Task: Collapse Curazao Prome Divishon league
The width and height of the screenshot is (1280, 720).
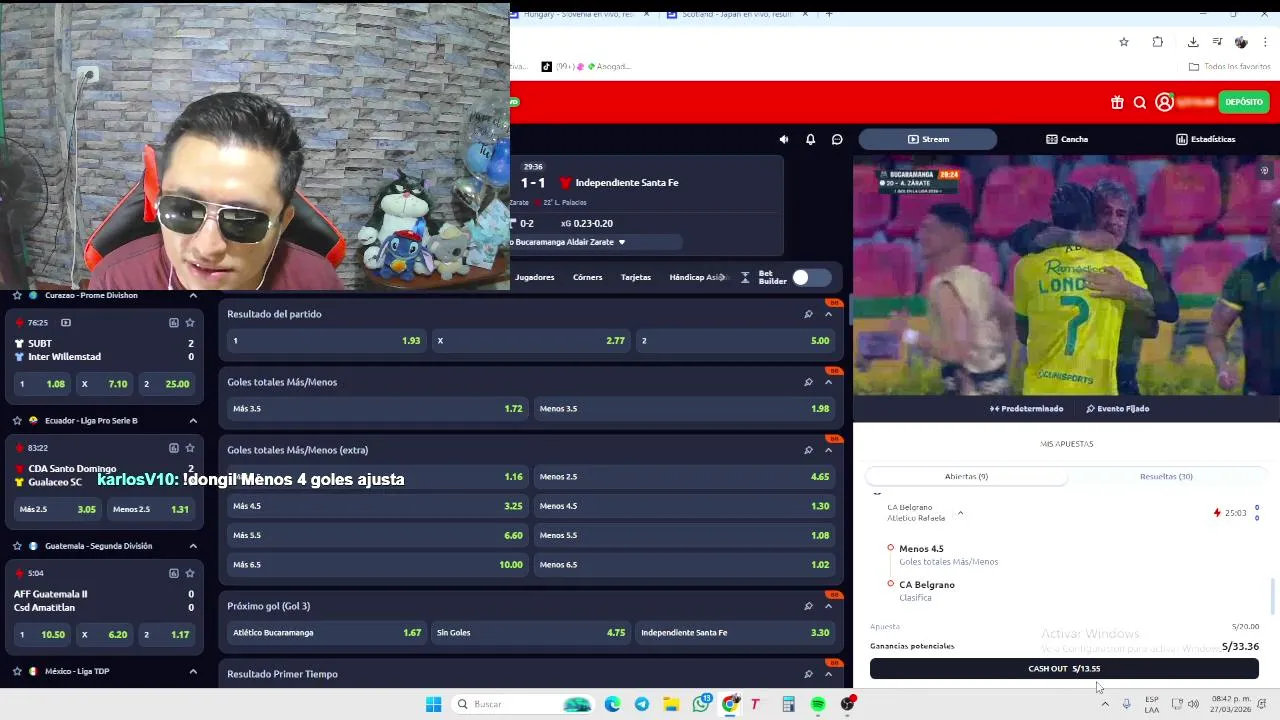Action: coord(193,295)
